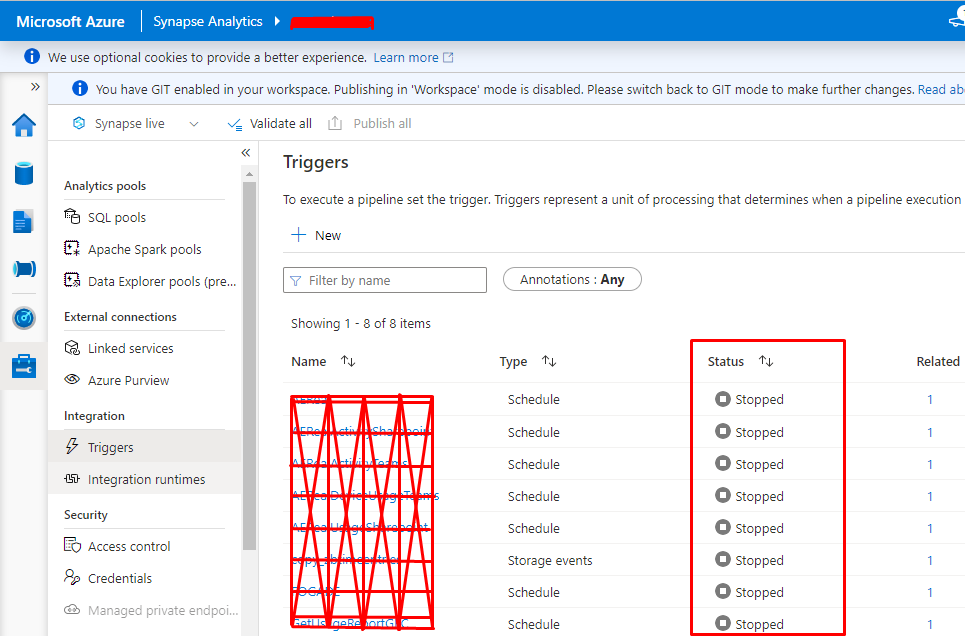Screen dimensions: 965x636
Task: Click the Related column header
Action: [939, 361]
